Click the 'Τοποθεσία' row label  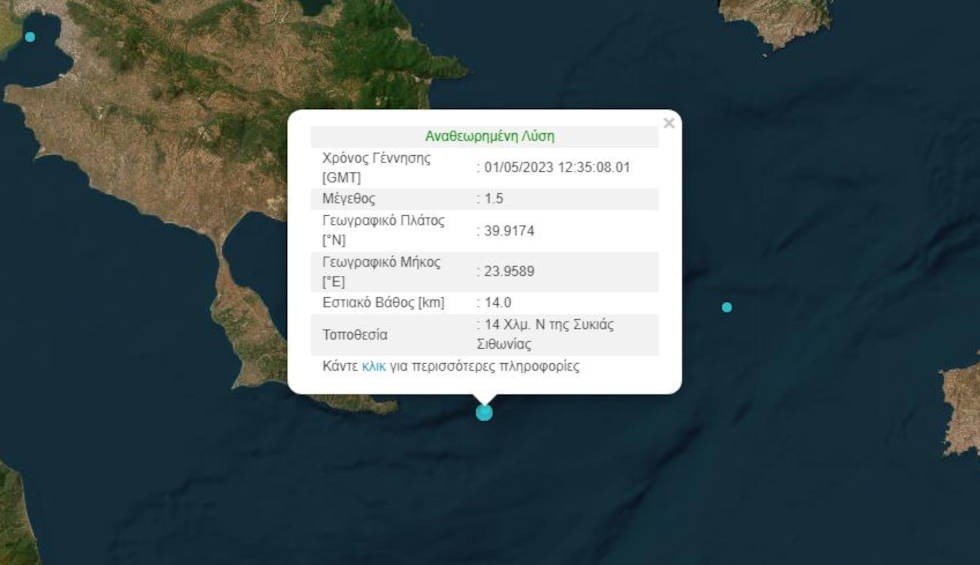coord(355,335)
